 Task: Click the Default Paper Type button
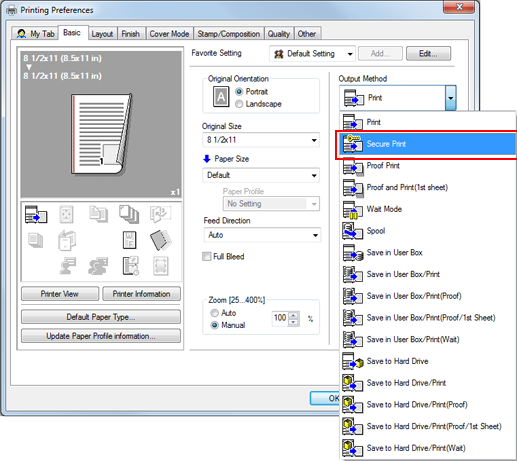tap(101, 317)
